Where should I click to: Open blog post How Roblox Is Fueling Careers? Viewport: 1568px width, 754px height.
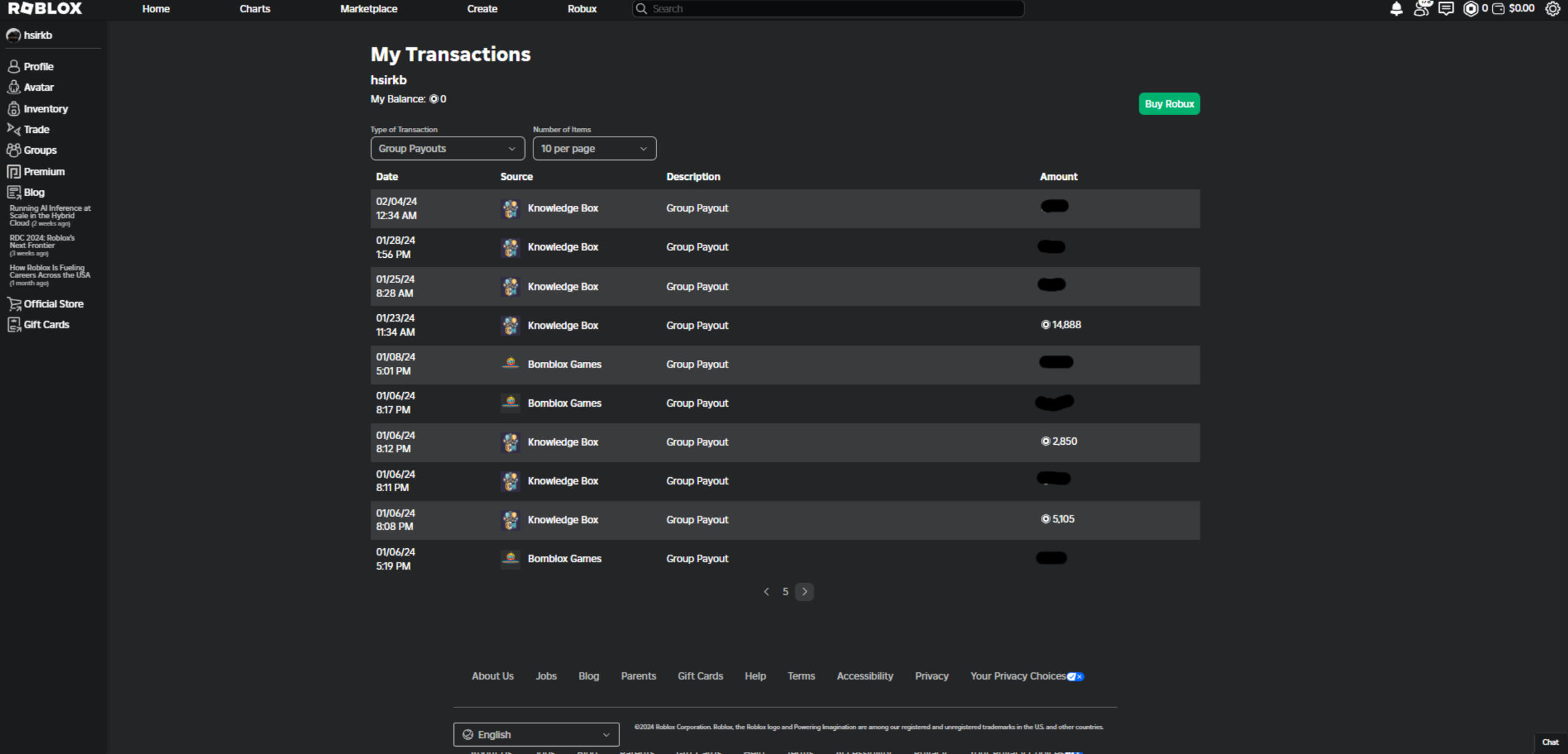point(50,276)
